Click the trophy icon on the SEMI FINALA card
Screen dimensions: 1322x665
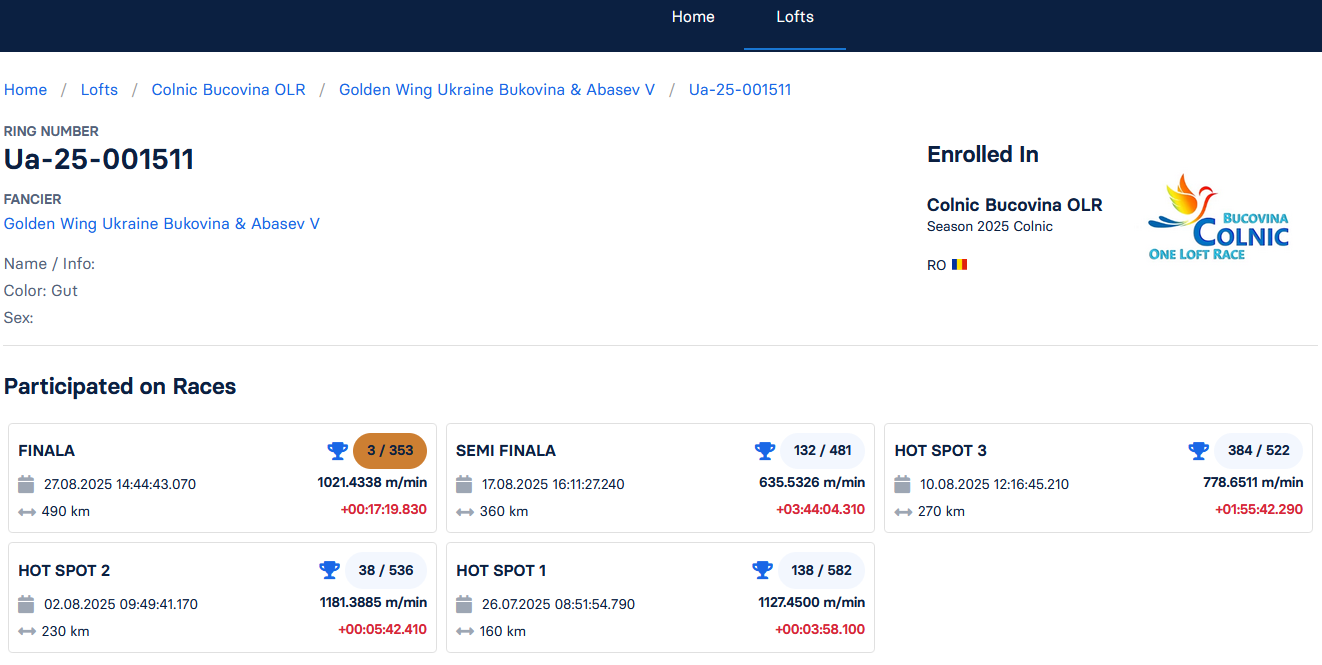pos(765,450)
